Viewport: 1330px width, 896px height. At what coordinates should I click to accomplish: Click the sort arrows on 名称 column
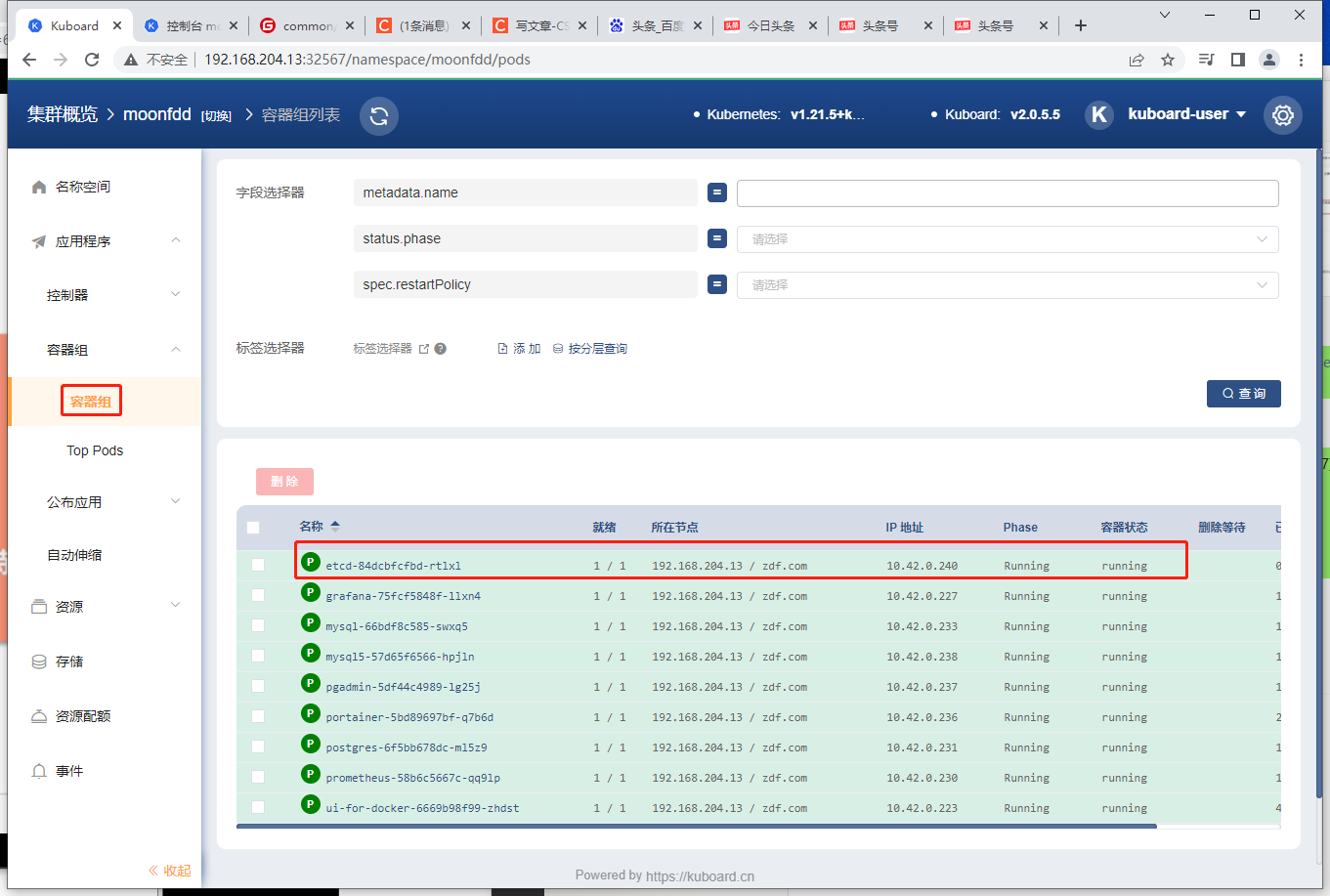(335, 526)
